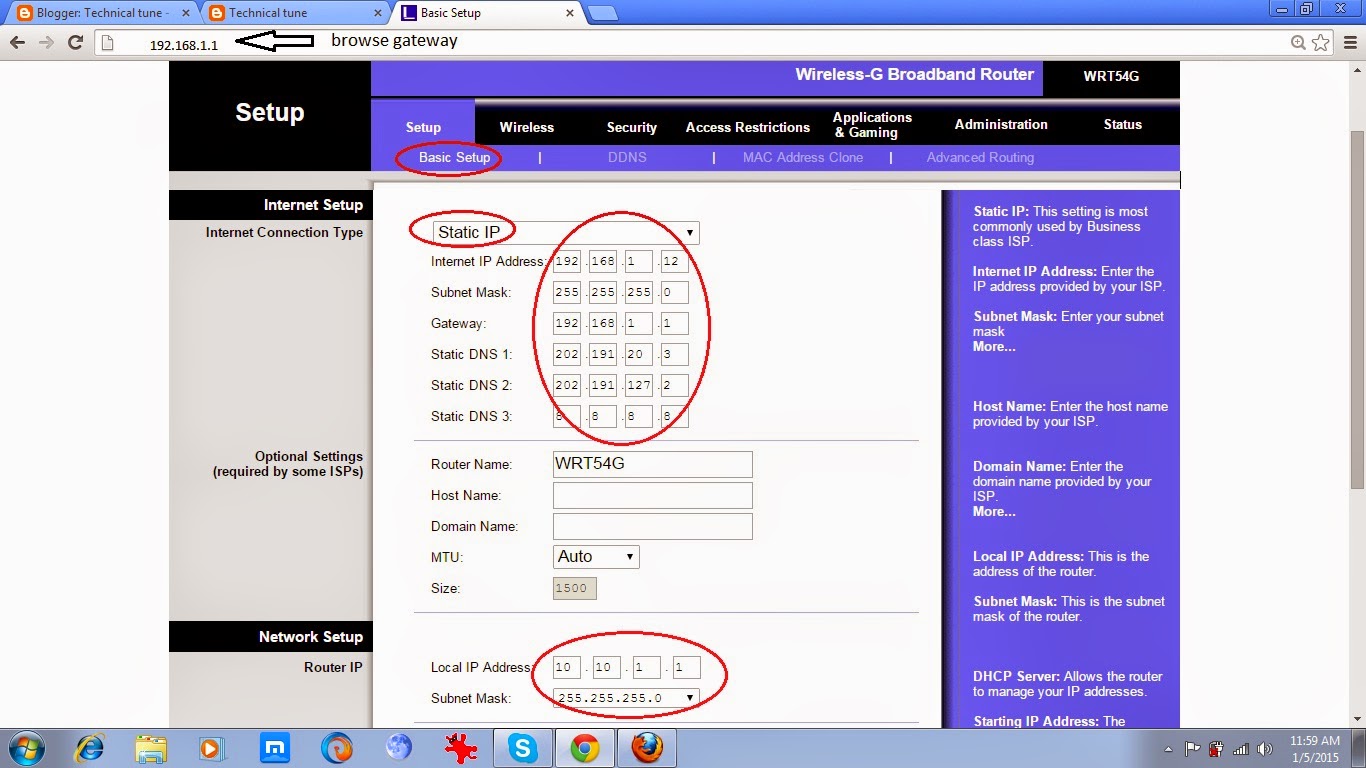Go to MAC Address Clone subtab
This screenshot has width=1366, height=768.
point(803,157)
